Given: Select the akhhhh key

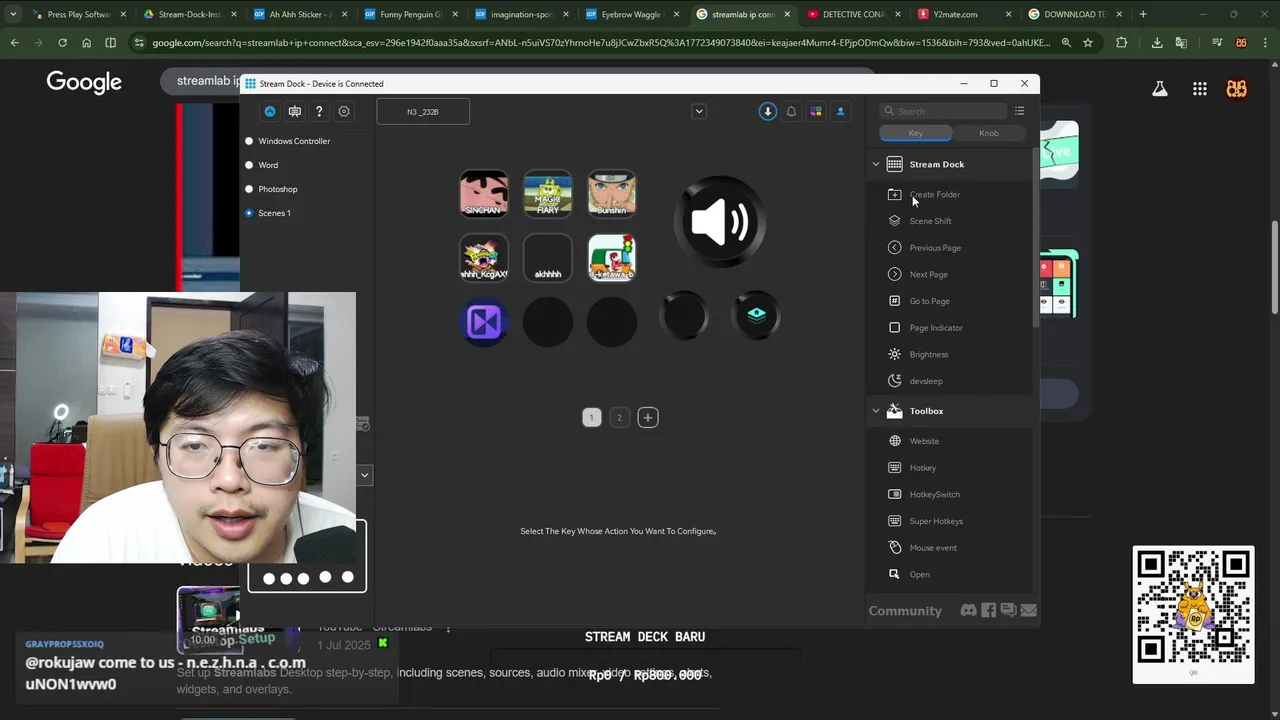Looking at the screenshot, I should 548,257.
